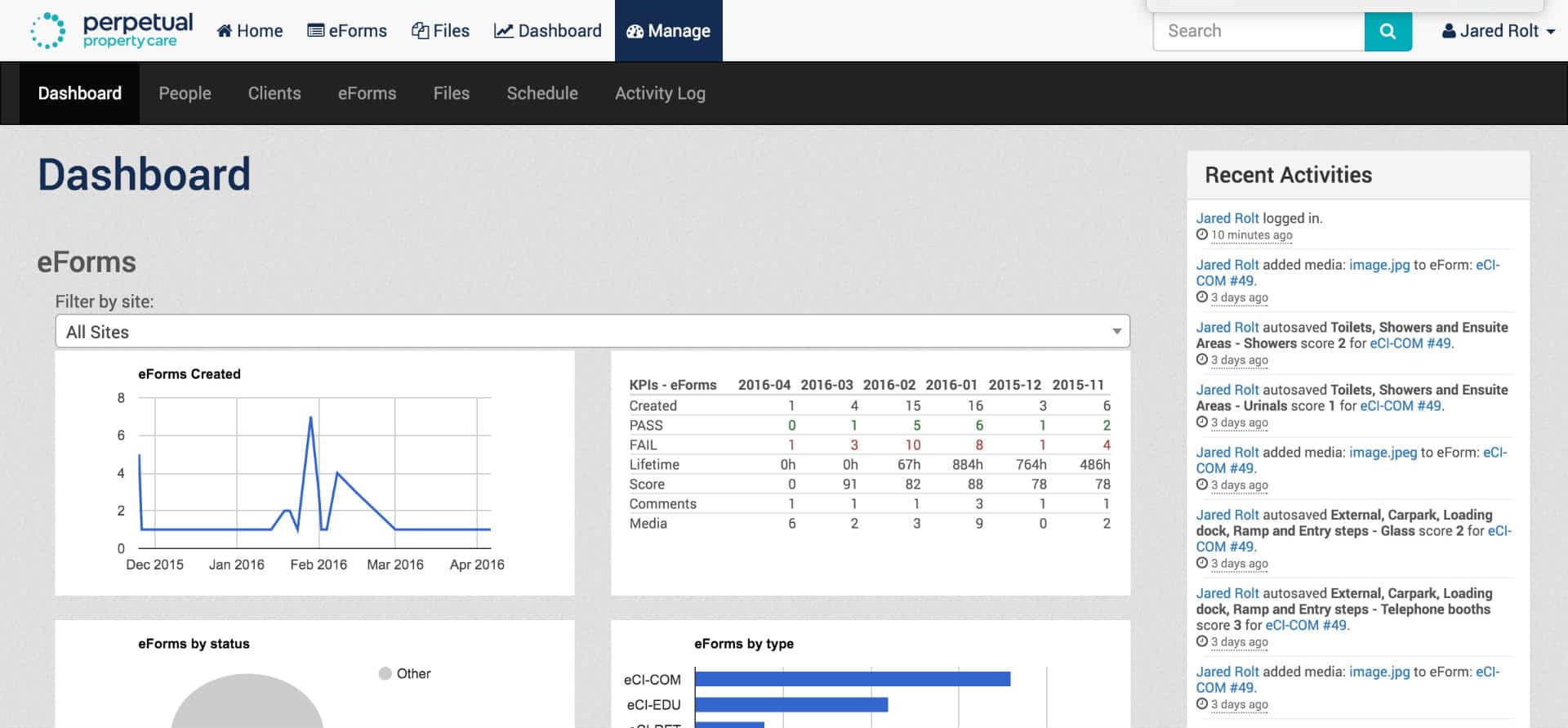1568x728 pixels.
Task: Switch to the People tab
Action: (x=185, y=93)
